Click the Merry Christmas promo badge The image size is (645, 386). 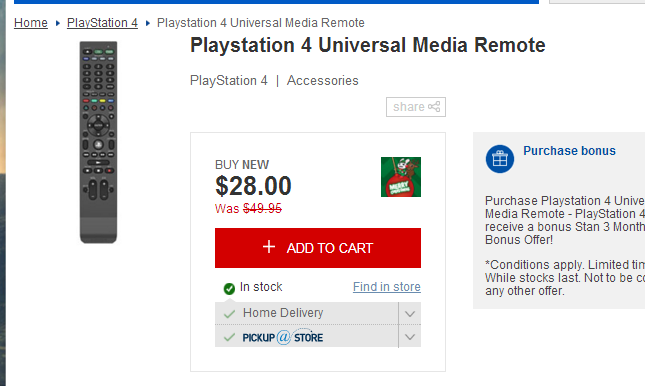coord(401,177)
